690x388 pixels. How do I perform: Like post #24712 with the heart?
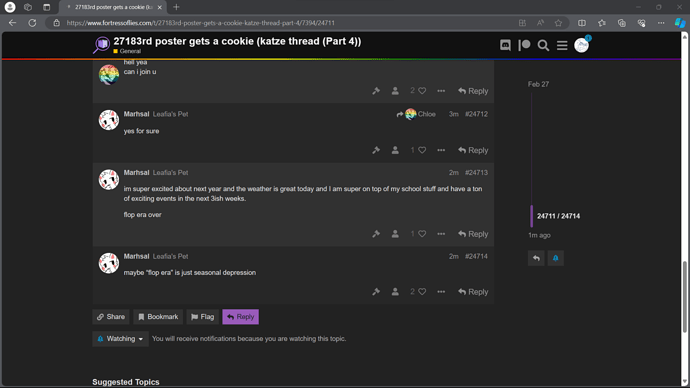tap(422, 150)
